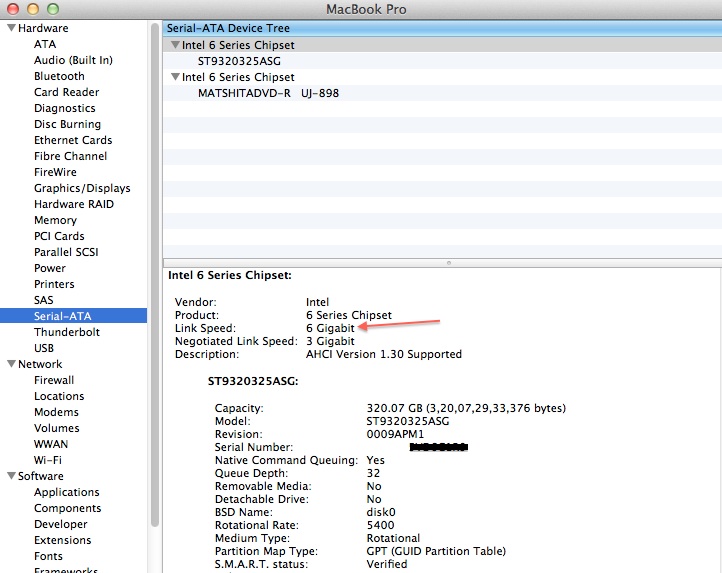This screenshot has width=722, height=573.
Task: Click the Serial-ATA Device Tree column header
Action: click(442, 28)
